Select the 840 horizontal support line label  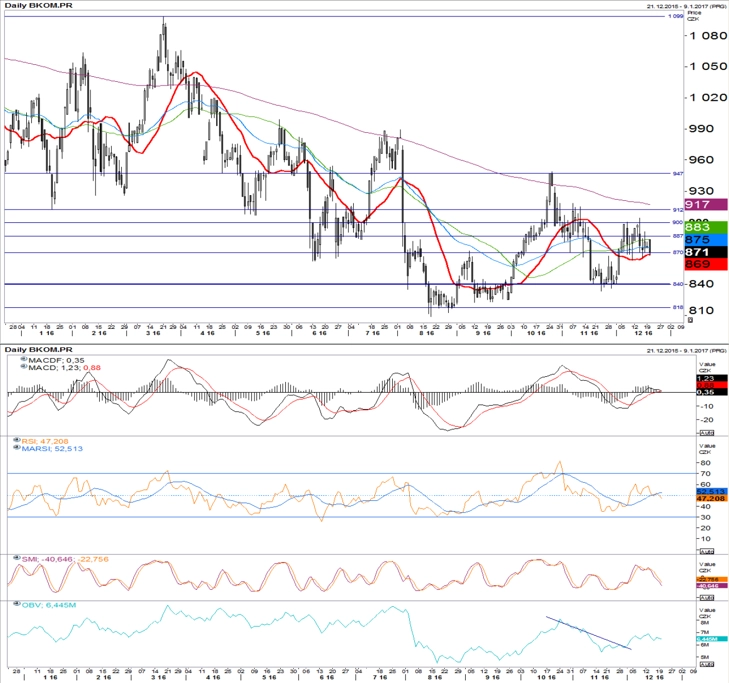(x=678, y=284)
